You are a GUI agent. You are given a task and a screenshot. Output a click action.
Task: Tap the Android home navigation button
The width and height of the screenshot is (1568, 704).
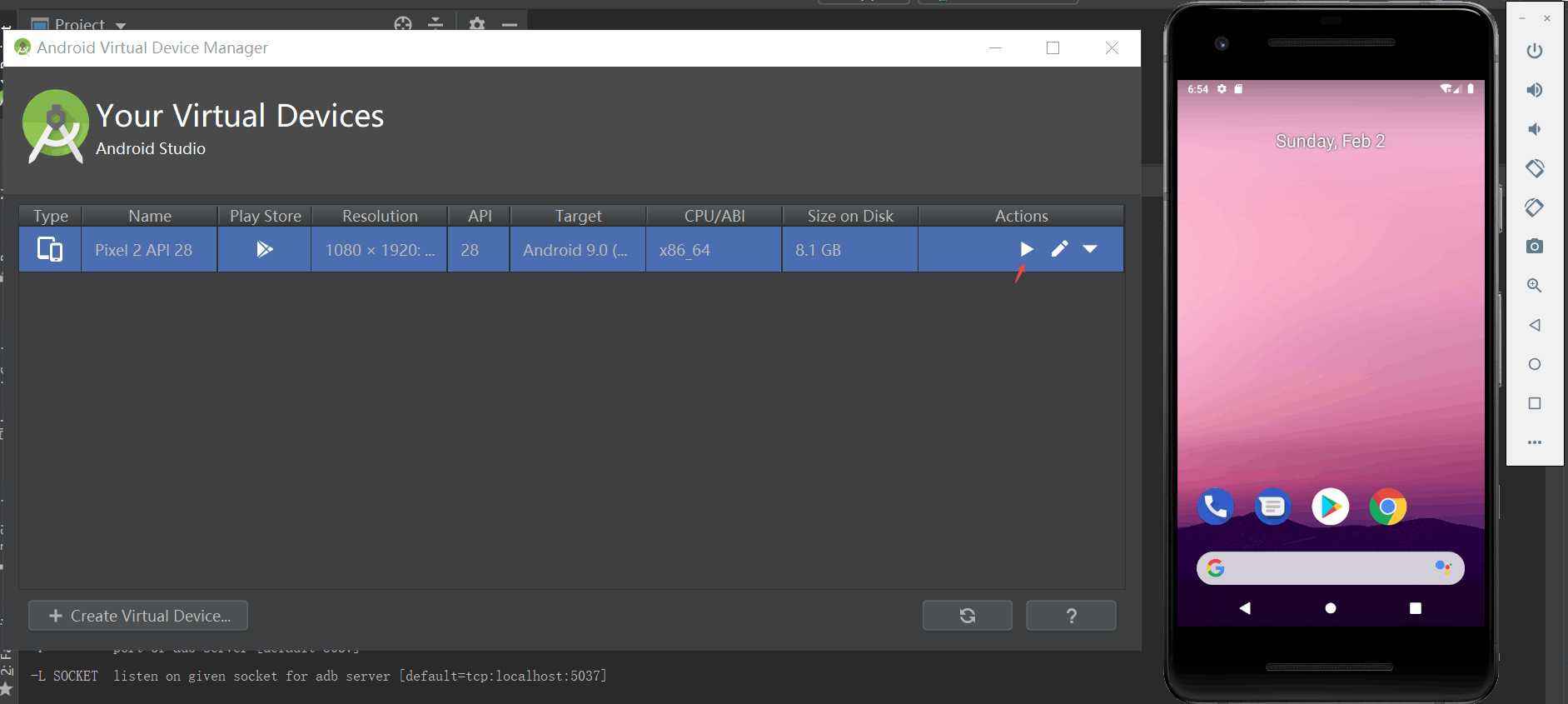[x=1331, y=608]
